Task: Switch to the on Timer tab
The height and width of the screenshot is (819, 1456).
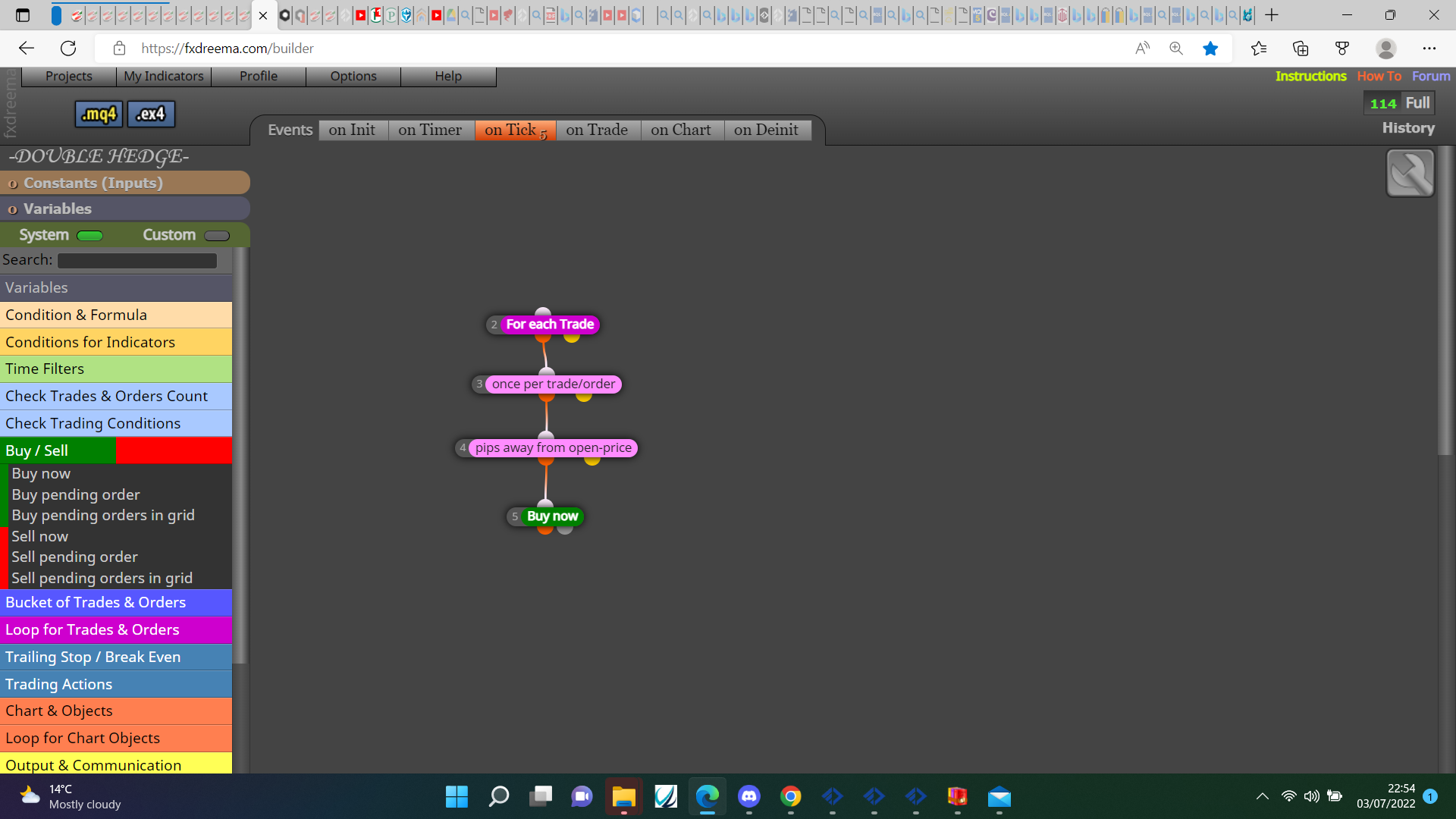Action: tap(430, 130)
